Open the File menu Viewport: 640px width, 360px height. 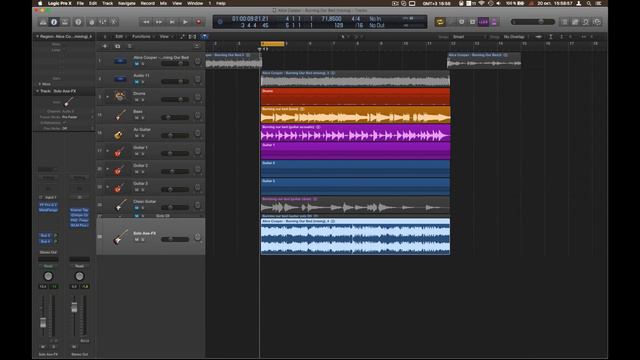(80, 3)
